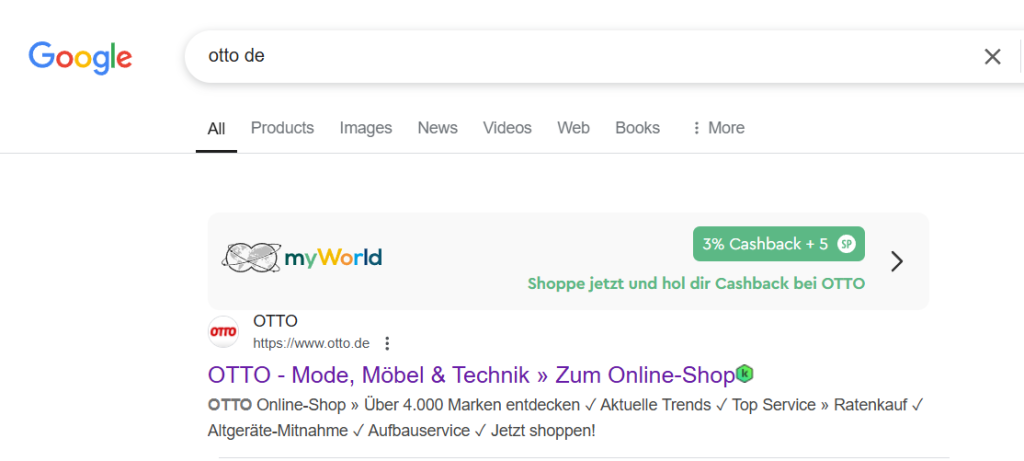Open the three-dot menu beside the otto.de URL
This screenshot has height=461, width=1024.
(388, 343)
